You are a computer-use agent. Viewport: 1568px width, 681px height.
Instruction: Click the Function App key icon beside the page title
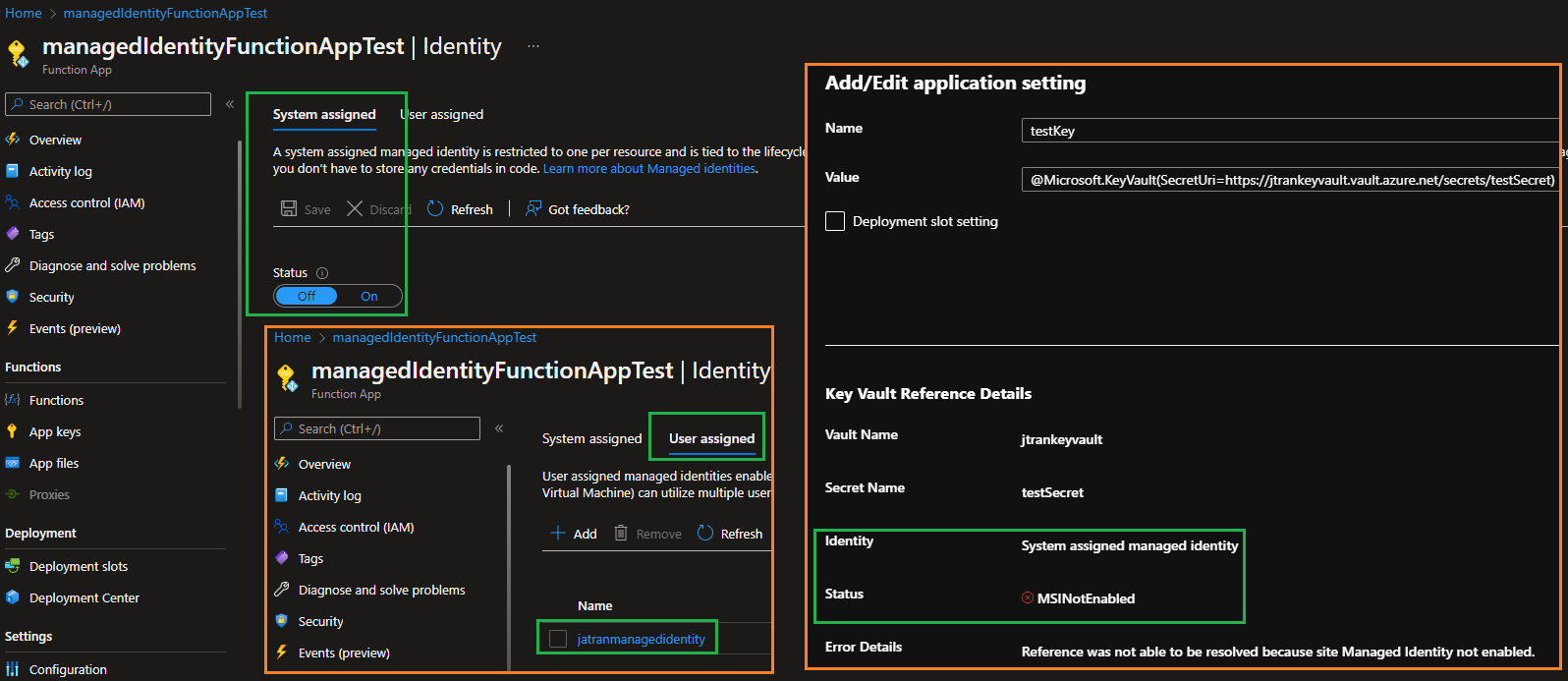coord(18,53)
